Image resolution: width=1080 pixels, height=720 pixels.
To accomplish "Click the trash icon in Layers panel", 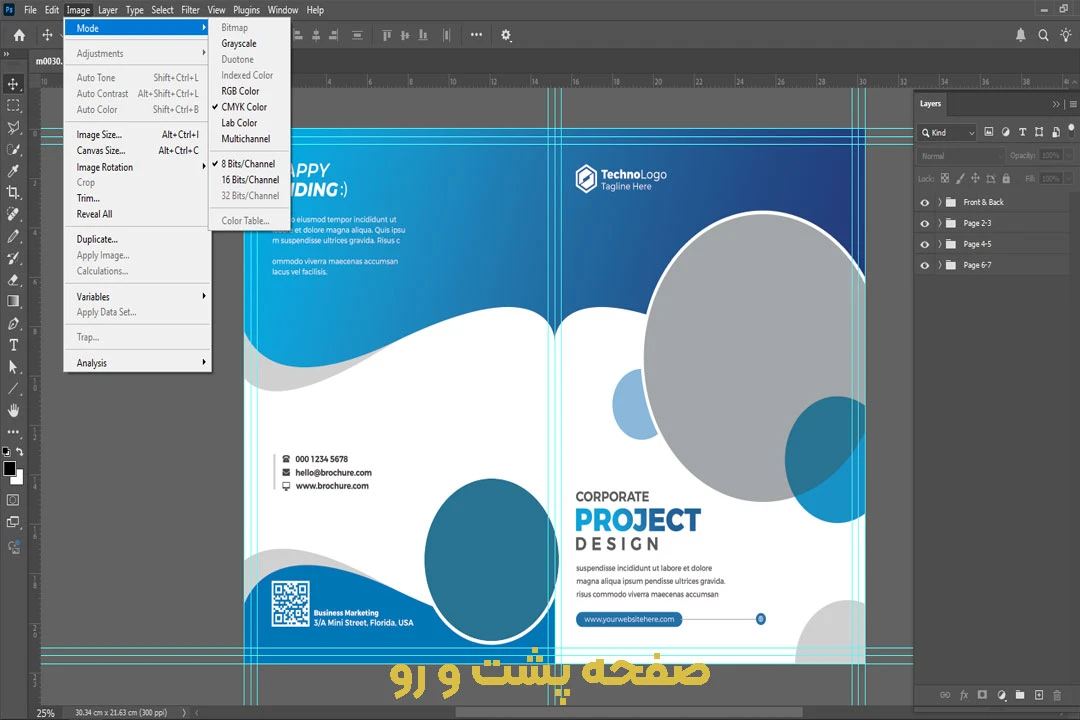I will click(x=1057, y=695).
